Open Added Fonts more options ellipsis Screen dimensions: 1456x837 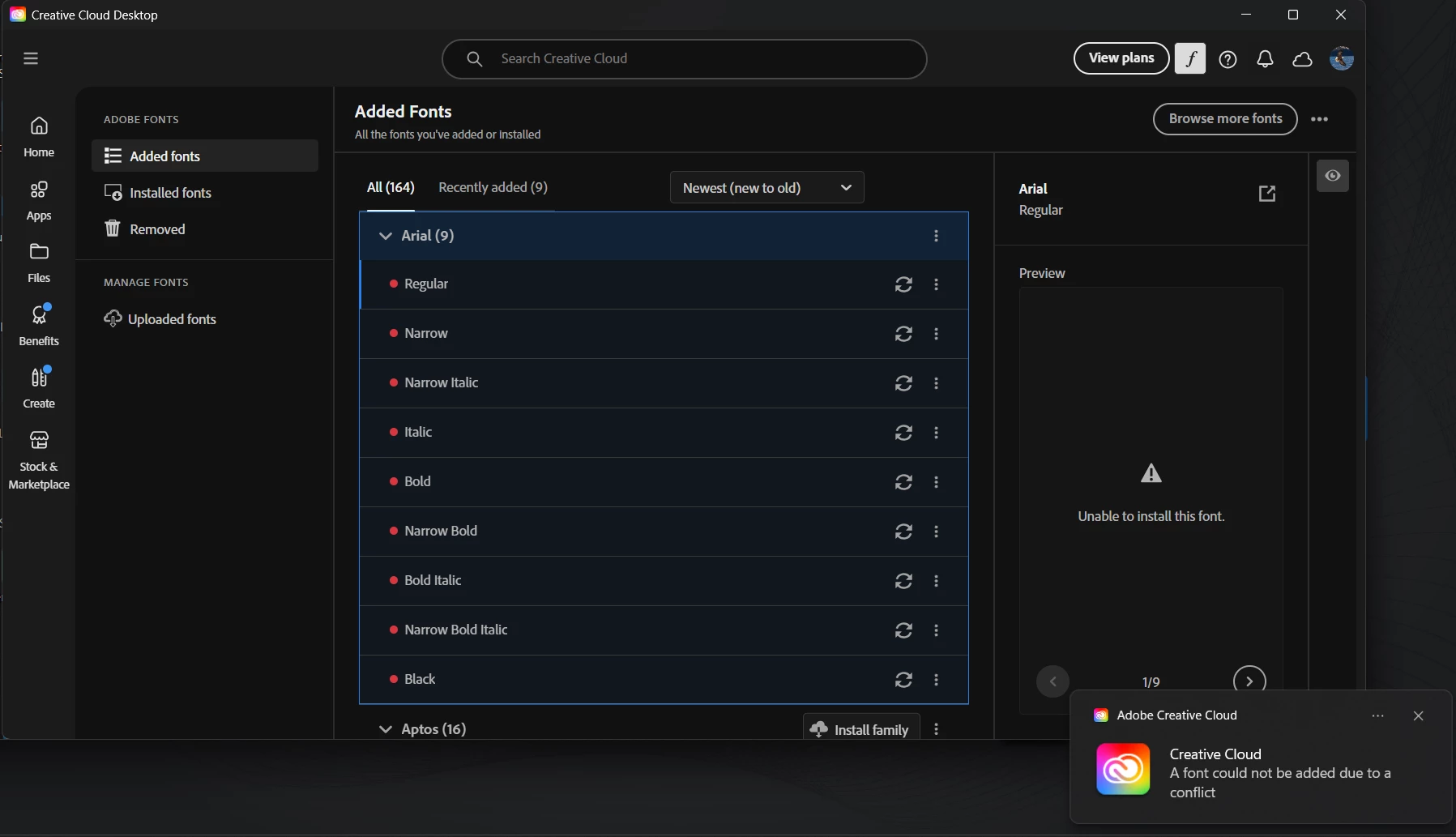(x=1319, y=119)
